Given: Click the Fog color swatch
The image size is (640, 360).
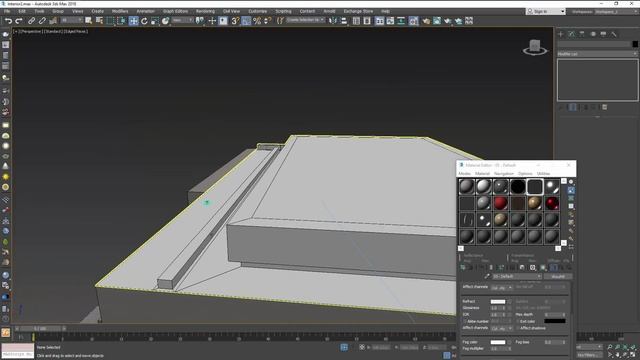Looking at the screenshot, I should click(x=498, y=342).
